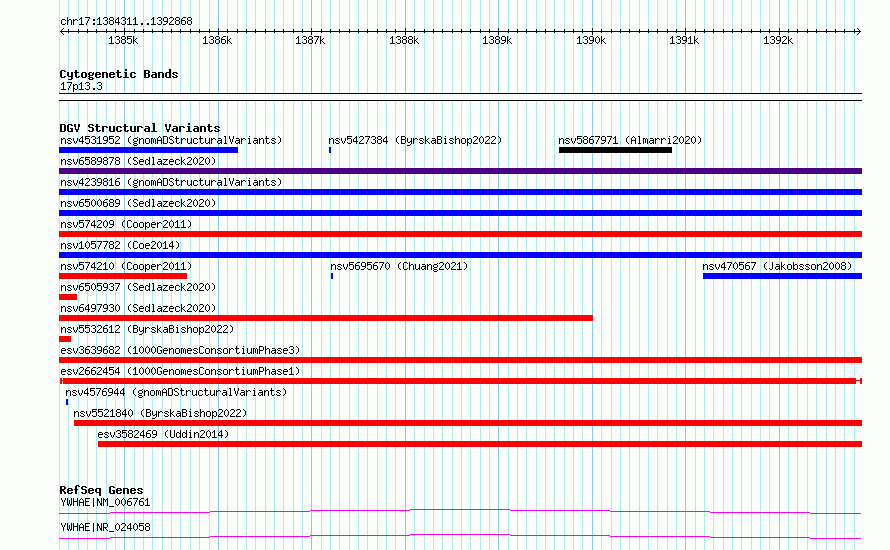Click the 1391k ruler position
This screenshot has height=550, width=890.
[684, 40]
